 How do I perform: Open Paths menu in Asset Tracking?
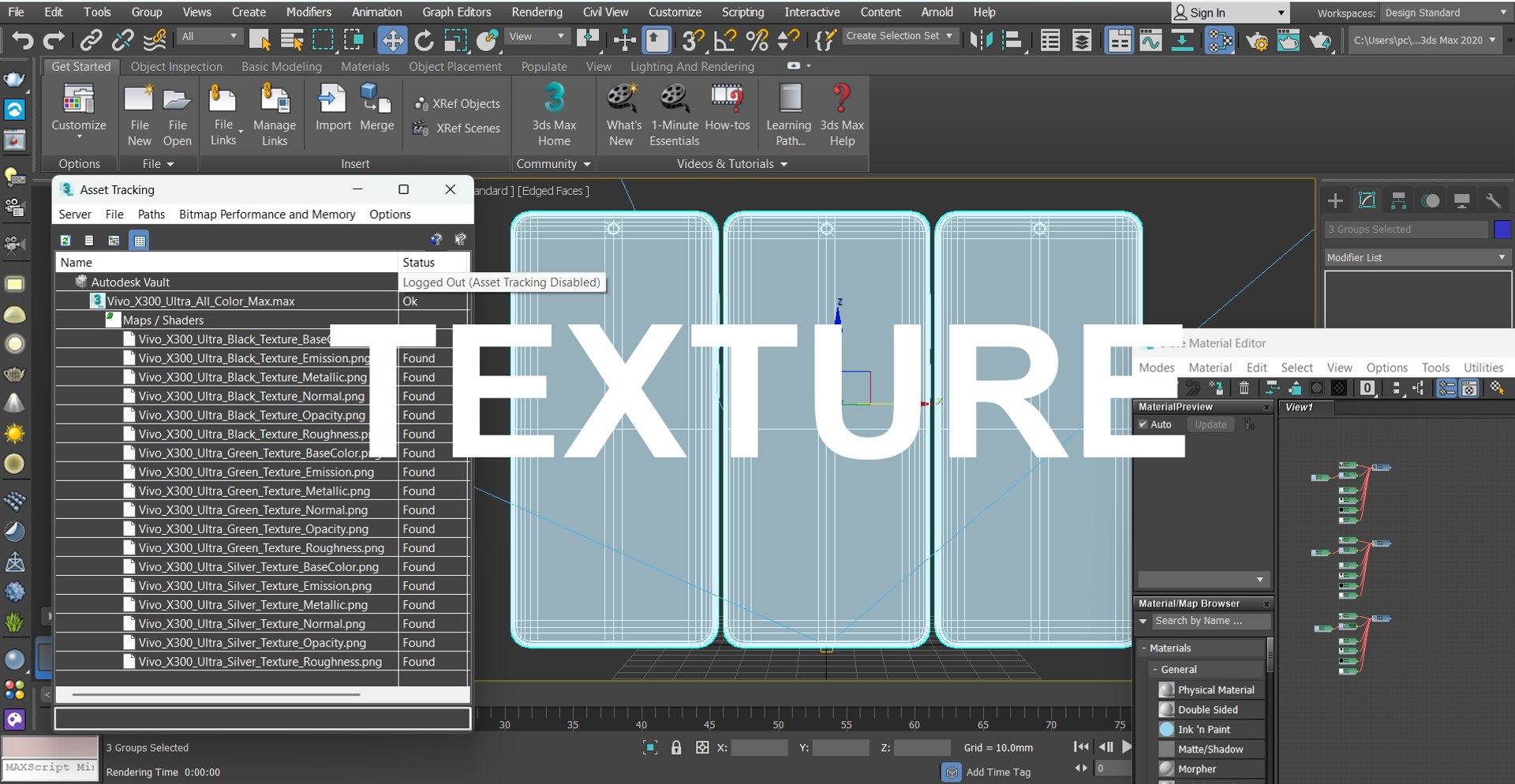[151, 215]
